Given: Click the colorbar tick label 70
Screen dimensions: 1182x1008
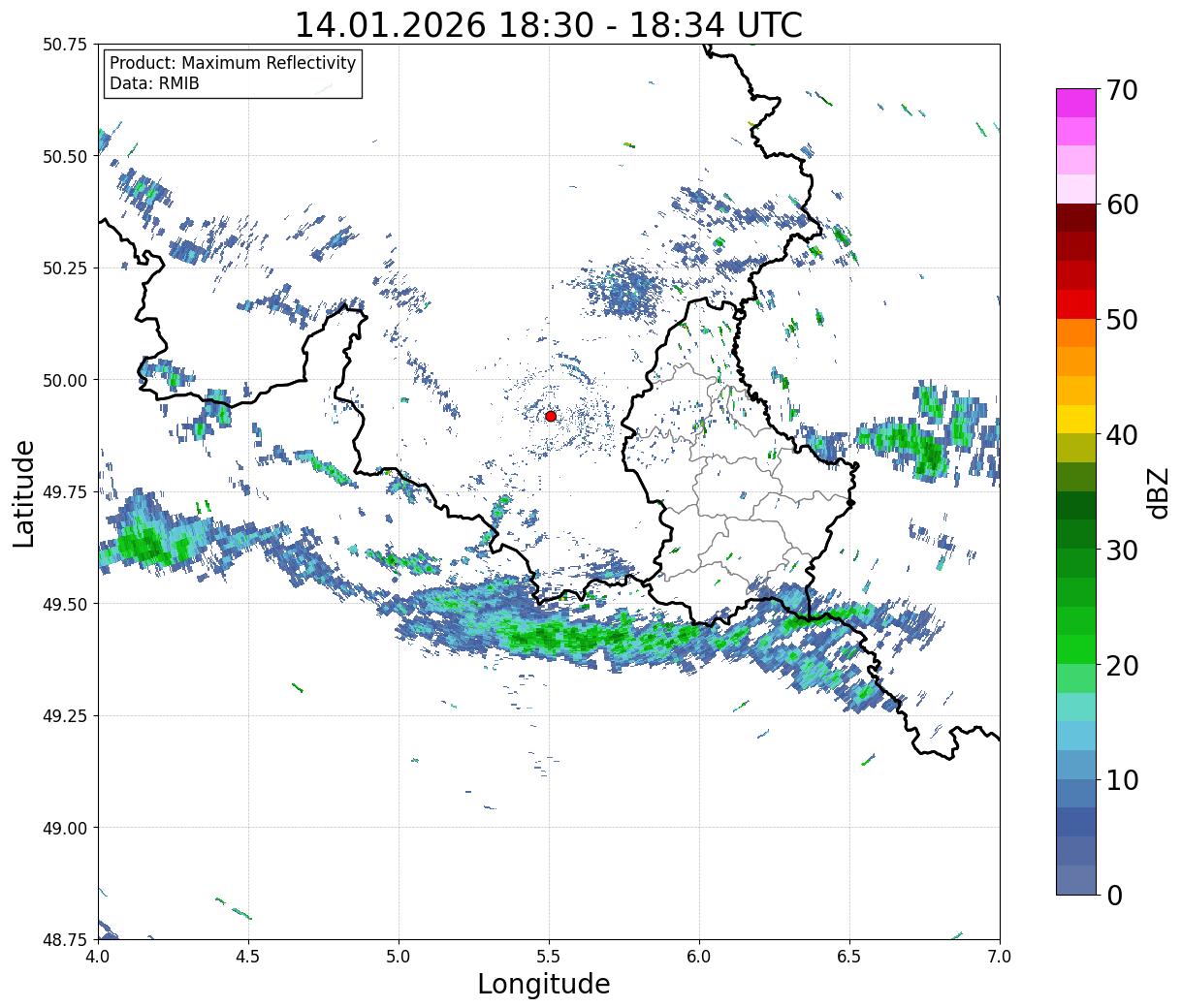Looking at the screenshot, I should 1124,90.
